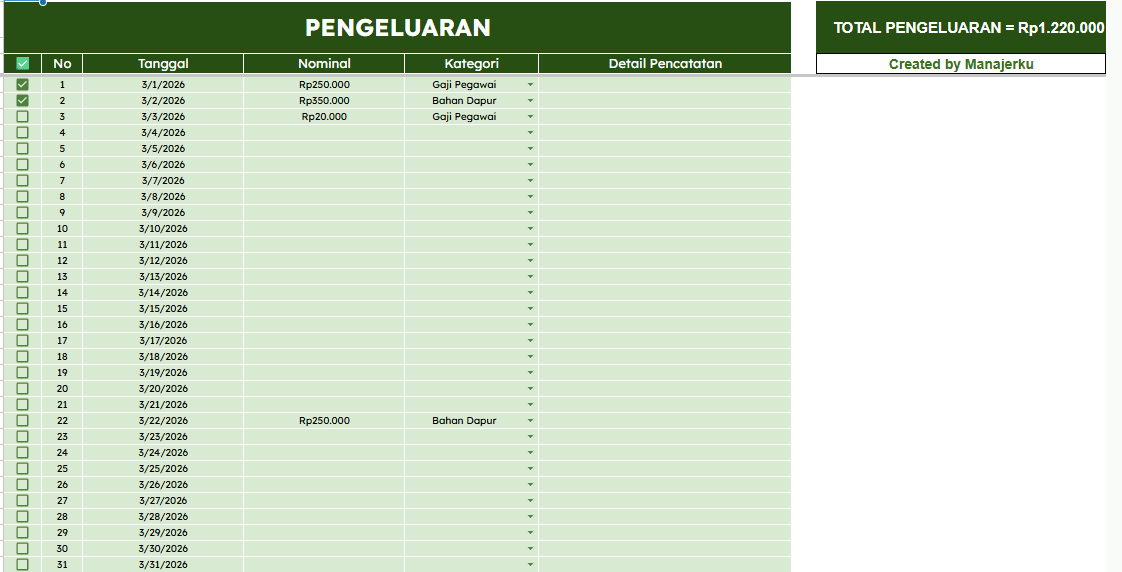1122x572 pixels.
Task: Open Kategori dropdown for row 16
Action: [x=530, y=324]
